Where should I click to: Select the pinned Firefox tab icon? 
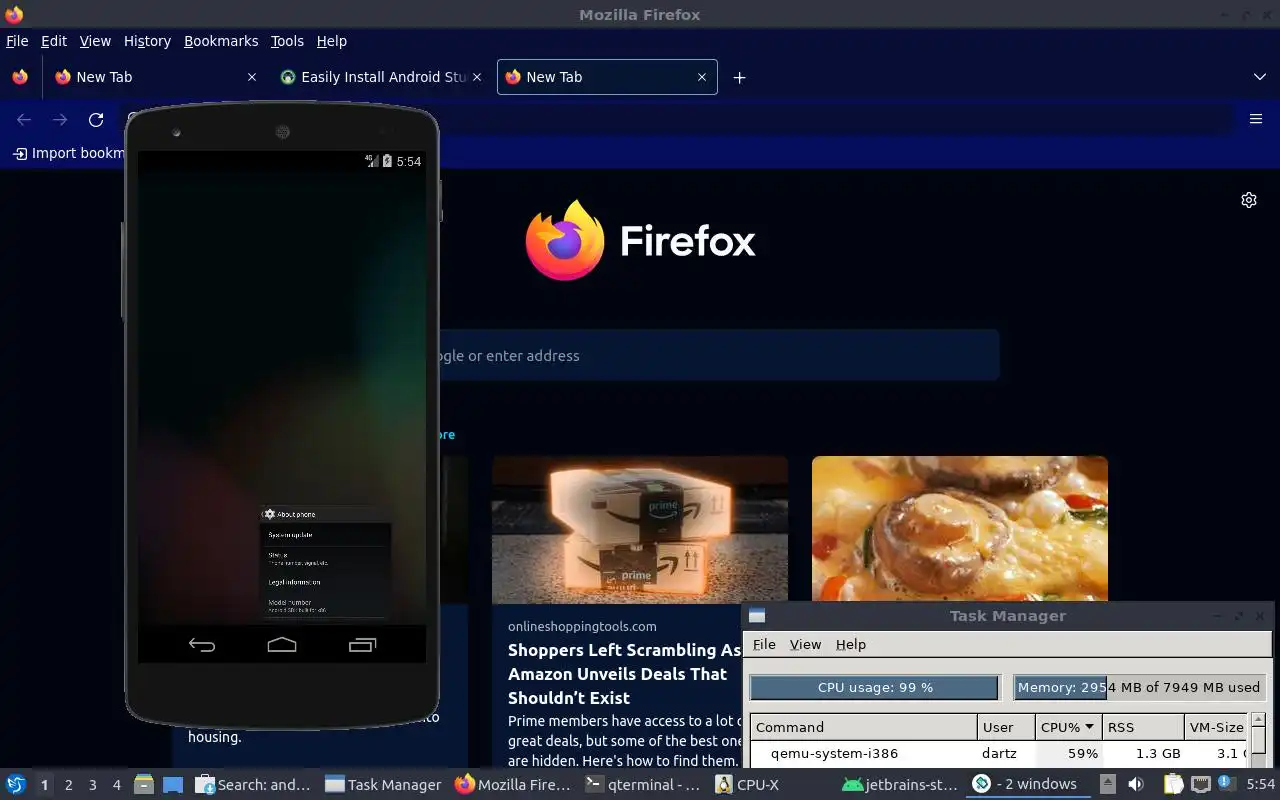click(x=20, y=77)
